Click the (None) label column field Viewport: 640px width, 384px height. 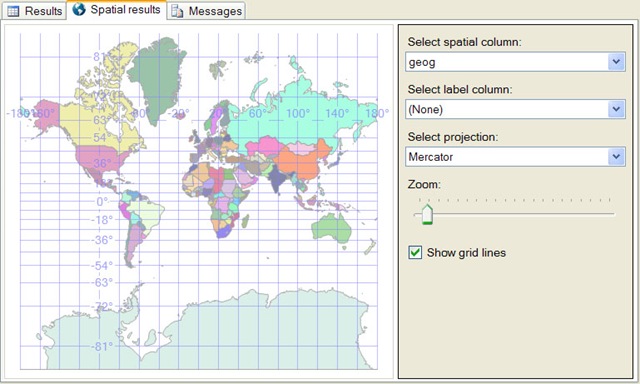[515, 109]
